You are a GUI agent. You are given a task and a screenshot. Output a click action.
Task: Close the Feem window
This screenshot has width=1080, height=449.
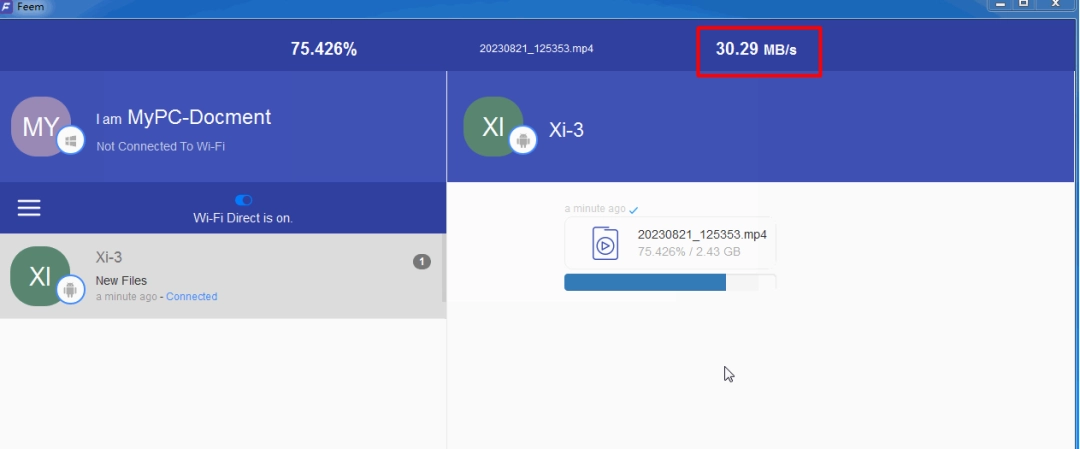click(x=1055, y=4)
